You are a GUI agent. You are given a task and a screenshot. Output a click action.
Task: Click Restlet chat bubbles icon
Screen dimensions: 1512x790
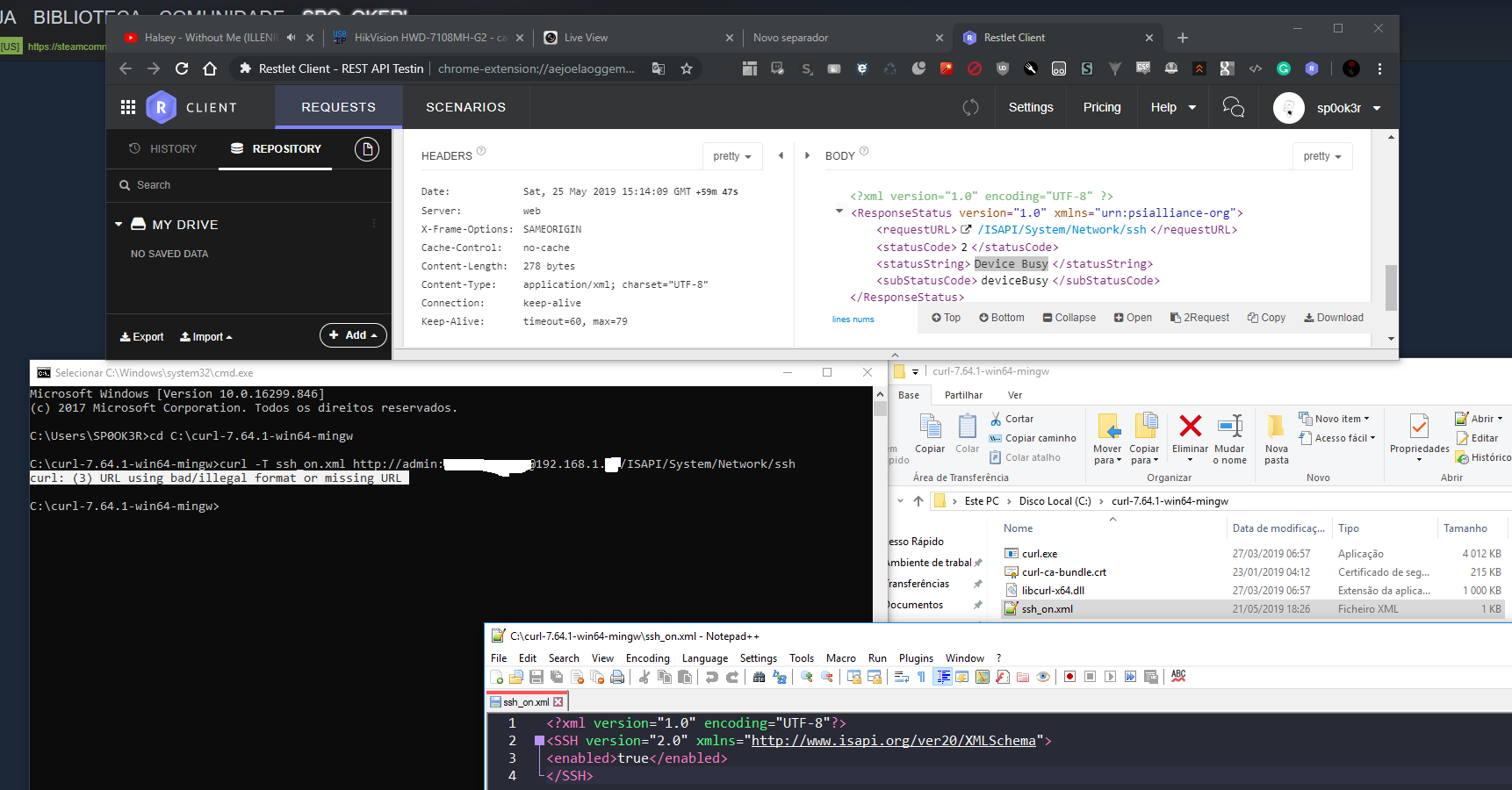point(1233,107)
